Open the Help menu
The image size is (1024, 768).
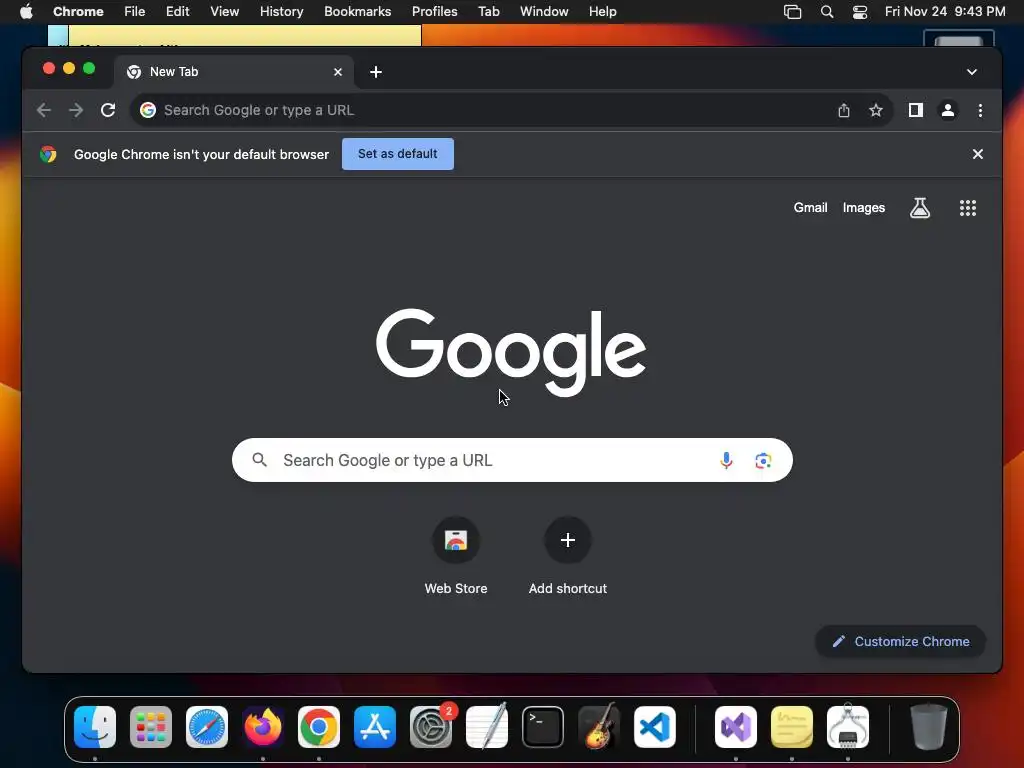[x=602, y=12]
